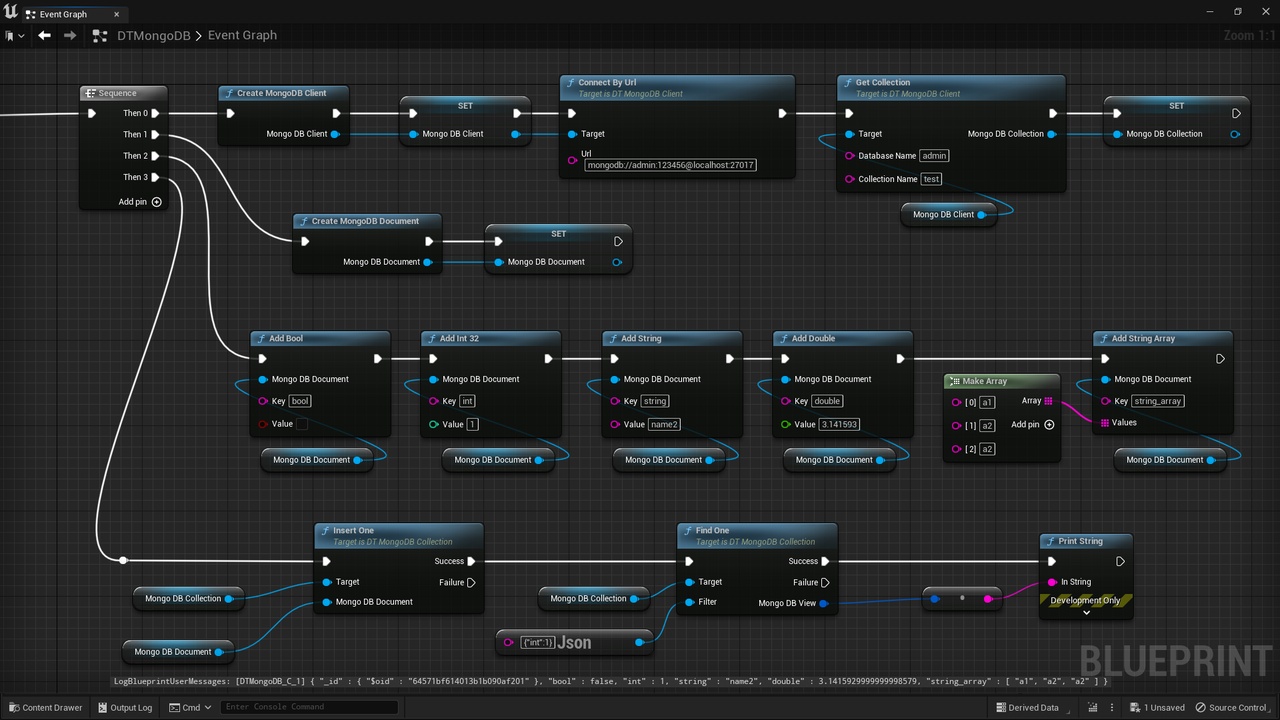Open the bookmarks dropdown in graph toolbar
Screen dimensions: 1280x720
[x=14, y=35]
